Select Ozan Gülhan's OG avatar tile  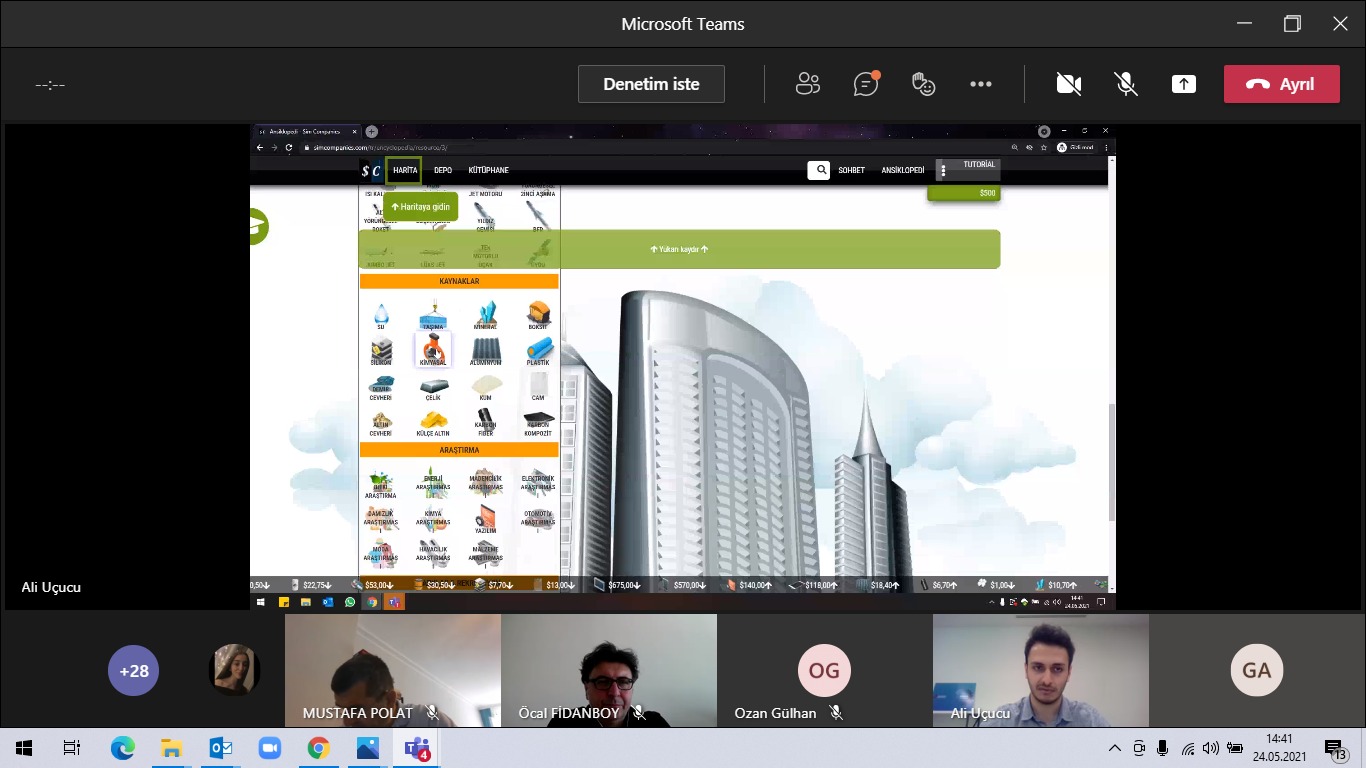[825, 670]
